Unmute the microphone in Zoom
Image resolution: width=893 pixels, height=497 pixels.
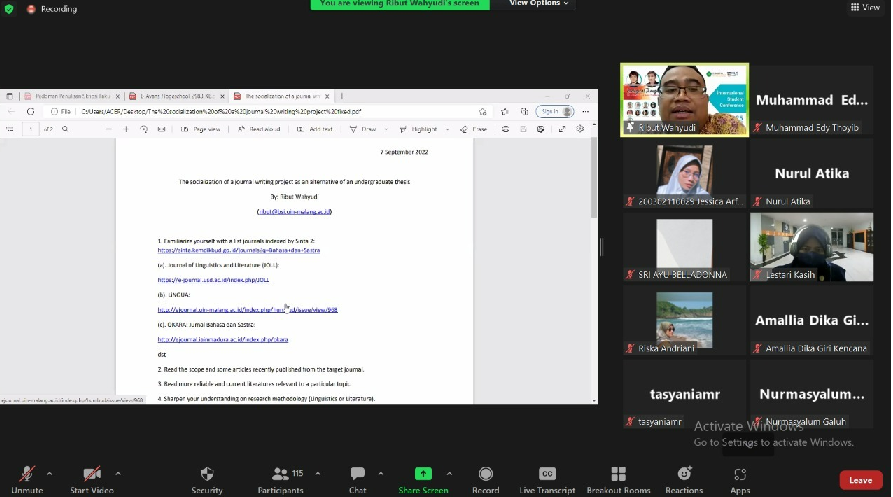[x=27, y=480]
